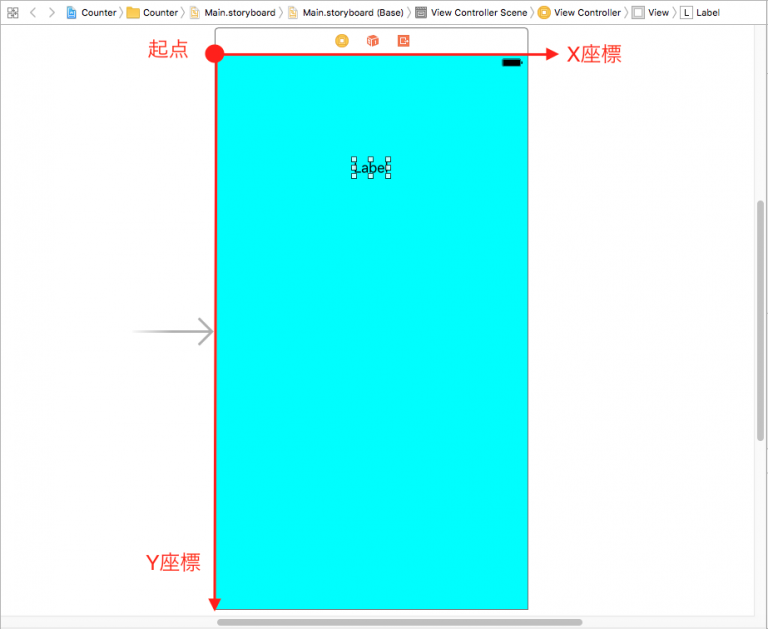Screen dimensions: 768x629
Task: Click the battery indicator in status bar
Action: pos(512,63)
